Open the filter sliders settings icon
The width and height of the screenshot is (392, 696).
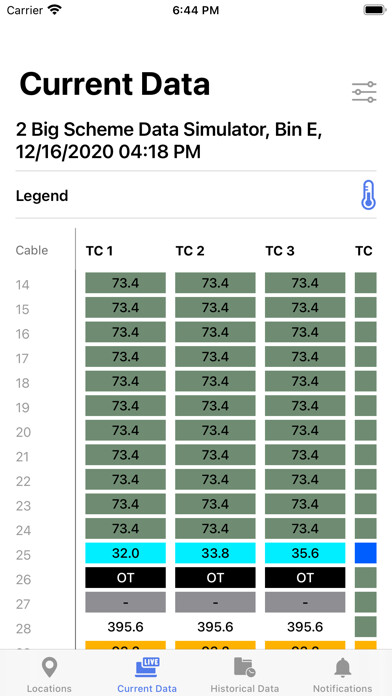point(364,92)
